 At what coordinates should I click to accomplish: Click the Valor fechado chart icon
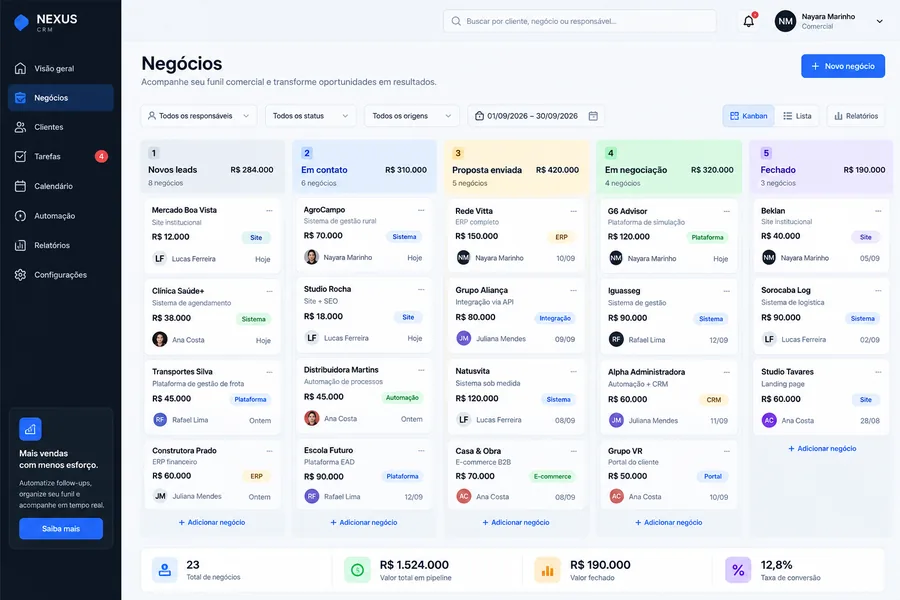click(x=548, y=570)
